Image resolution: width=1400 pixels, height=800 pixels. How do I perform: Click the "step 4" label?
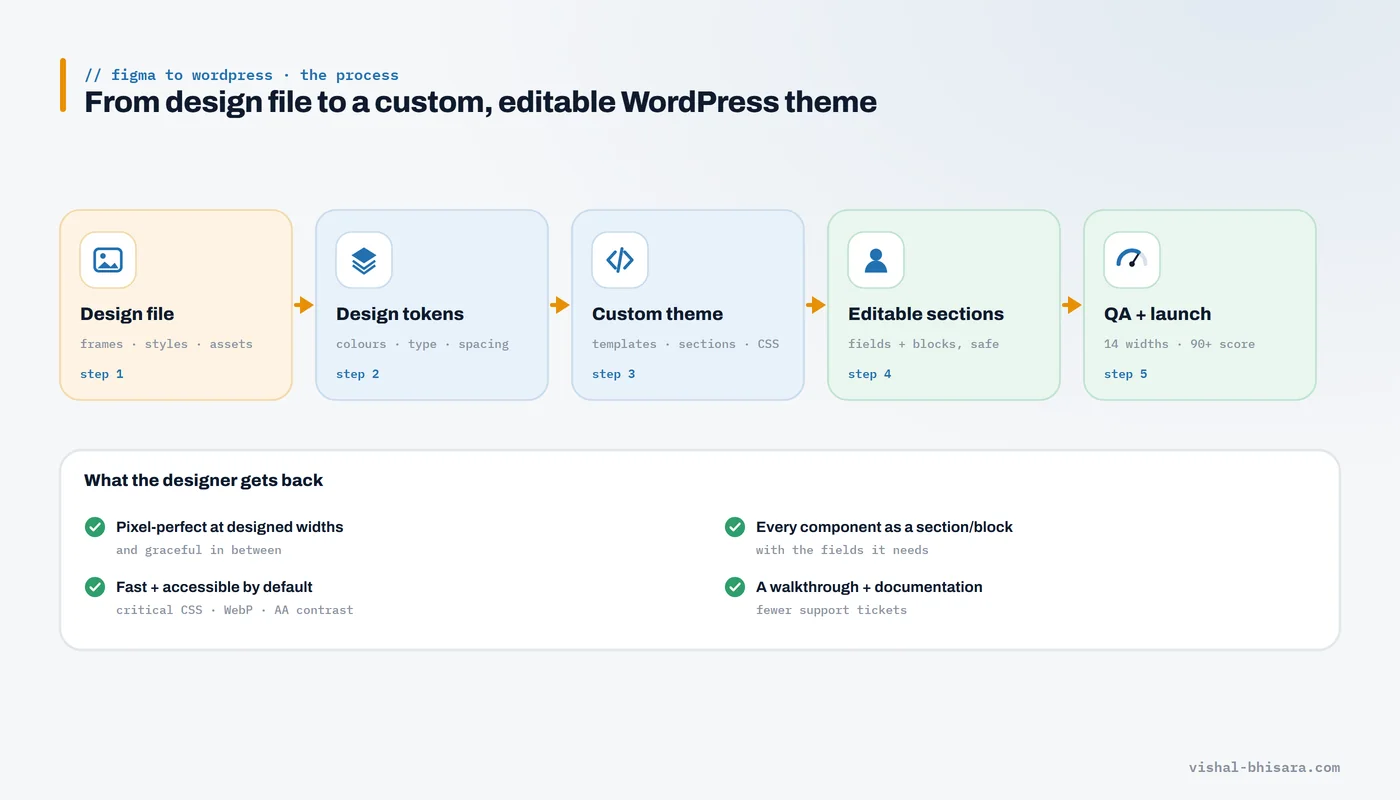pyautogui.click(x=870, y=374)
